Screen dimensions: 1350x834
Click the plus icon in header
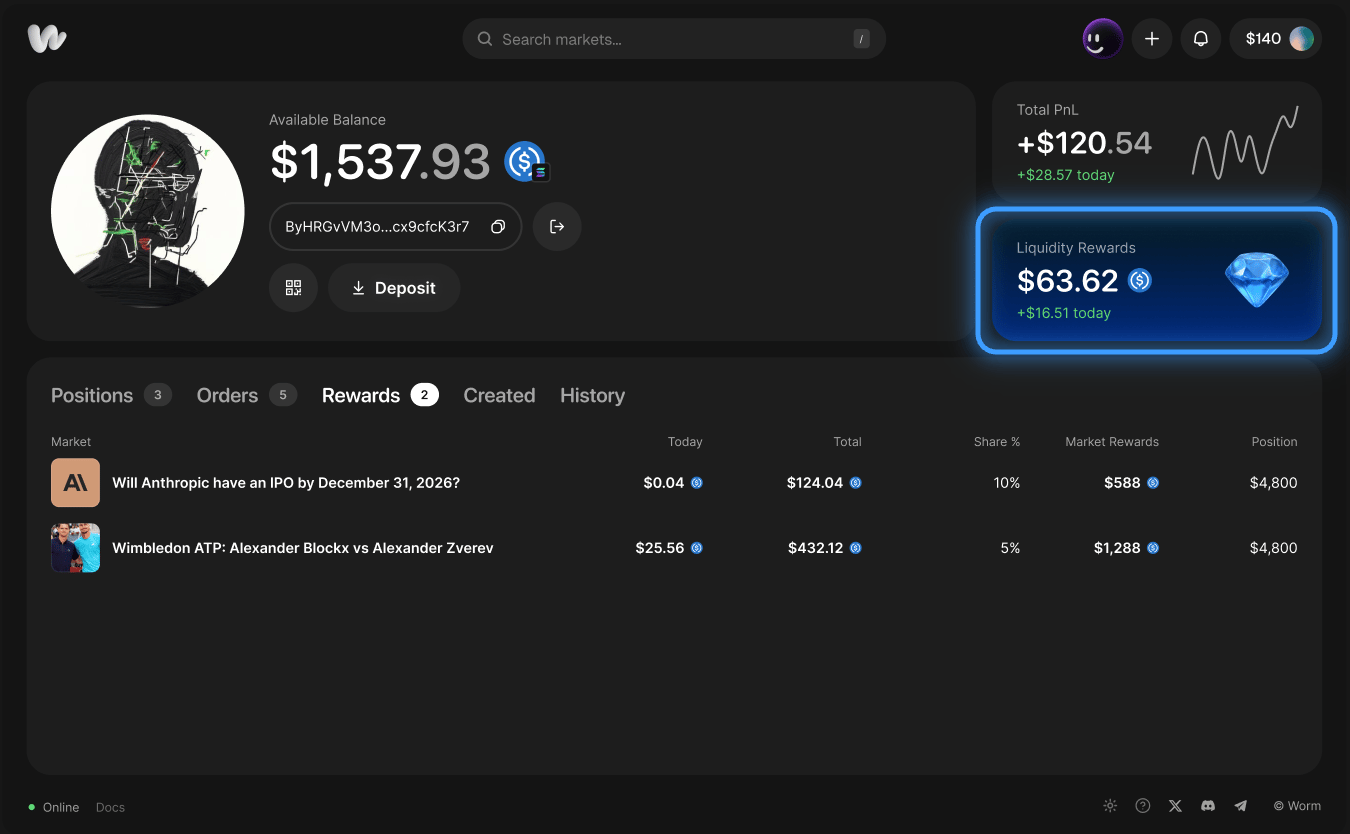[1152, 39]
